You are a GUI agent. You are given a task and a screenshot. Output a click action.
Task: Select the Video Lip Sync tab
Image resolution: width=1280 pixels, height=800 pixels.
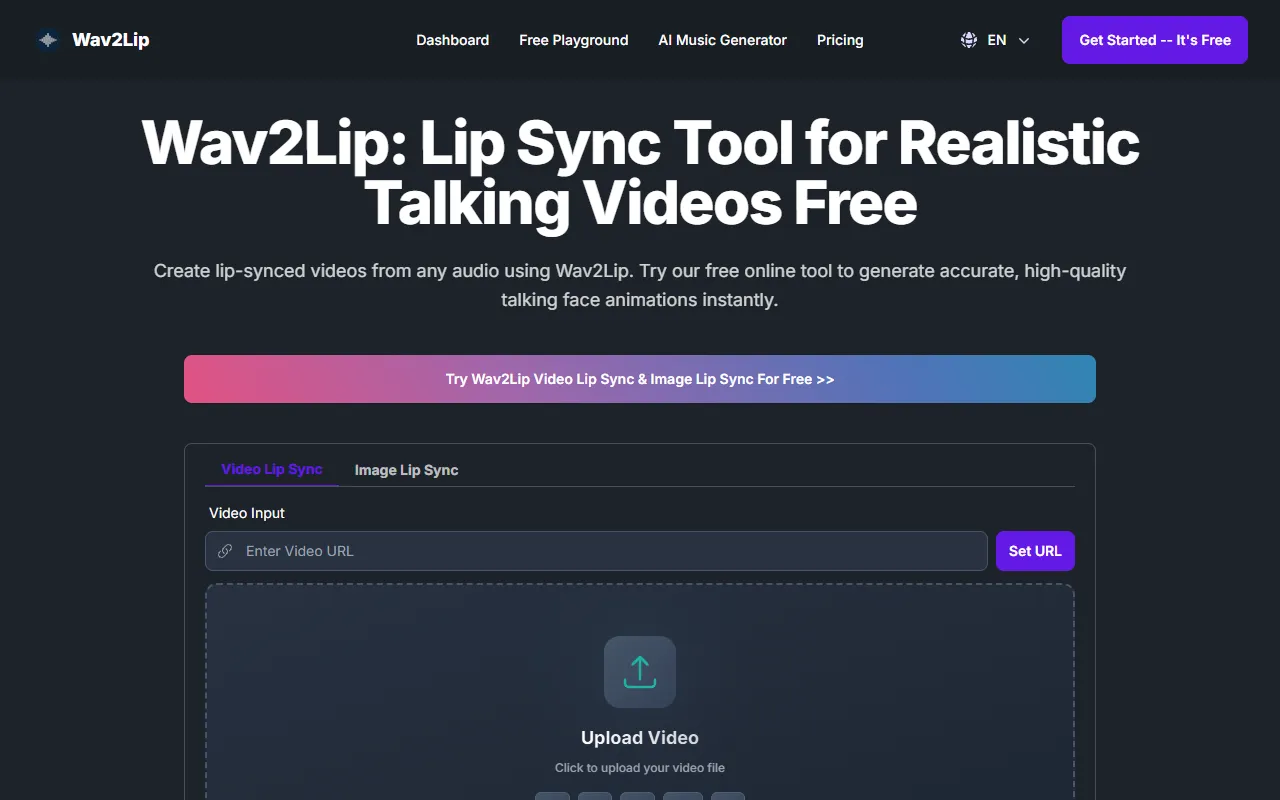click(271, 469)
